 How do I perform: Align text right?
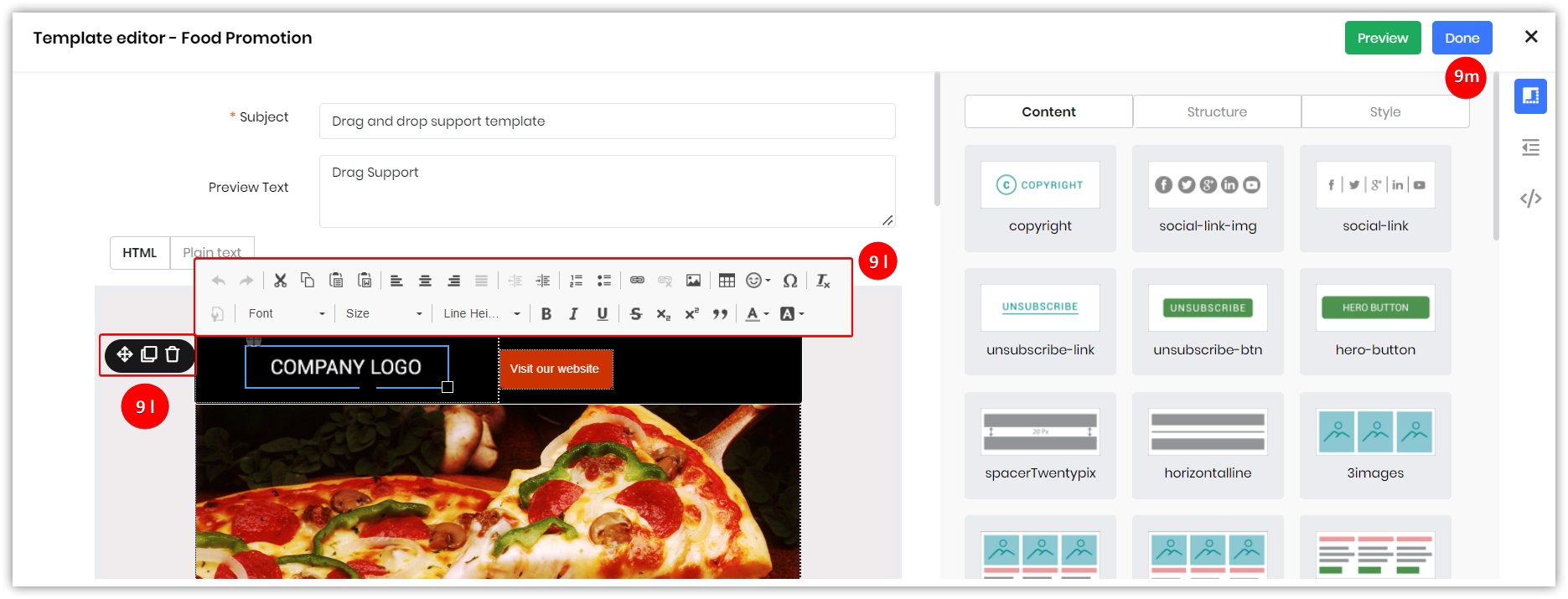[x=453, y=281]
